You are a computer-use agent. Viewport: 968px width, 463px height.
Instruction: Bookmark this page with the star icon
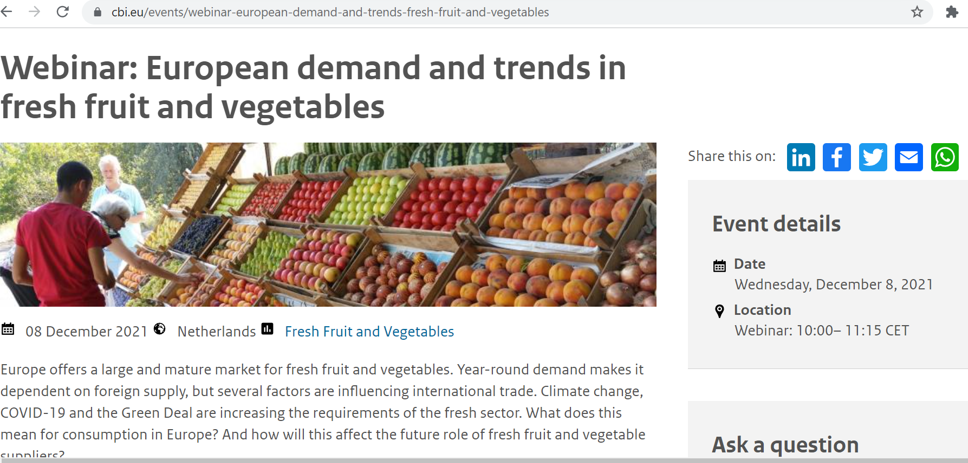coord(917,12)
